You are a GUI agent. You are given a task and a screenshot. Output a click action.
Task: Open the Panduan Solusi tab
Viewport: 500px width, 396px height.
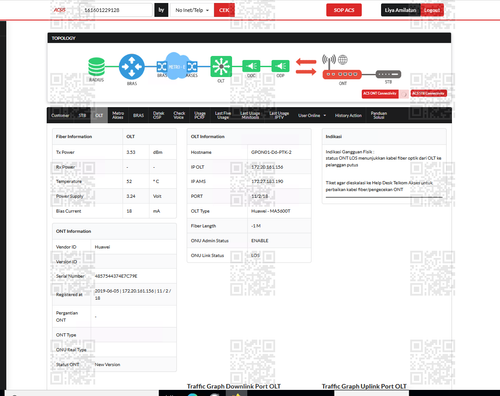[x=379, y=115]
